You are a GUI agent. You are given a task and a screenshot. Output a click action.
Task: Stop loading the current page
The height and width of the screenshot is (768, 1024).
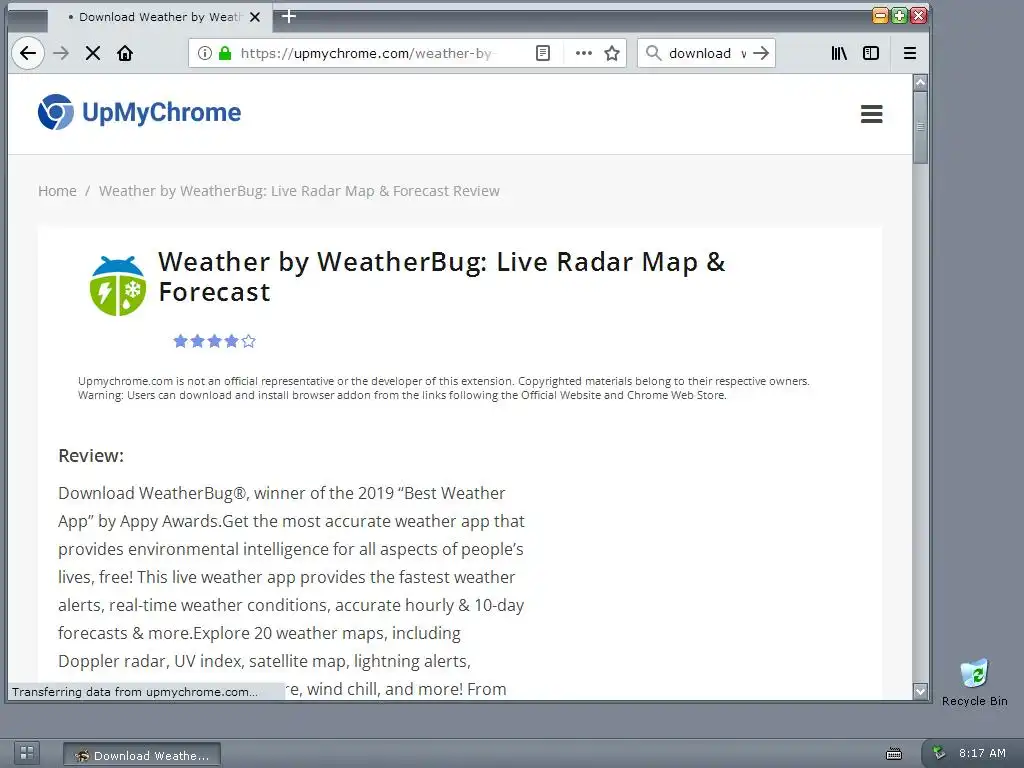[93, 53]
